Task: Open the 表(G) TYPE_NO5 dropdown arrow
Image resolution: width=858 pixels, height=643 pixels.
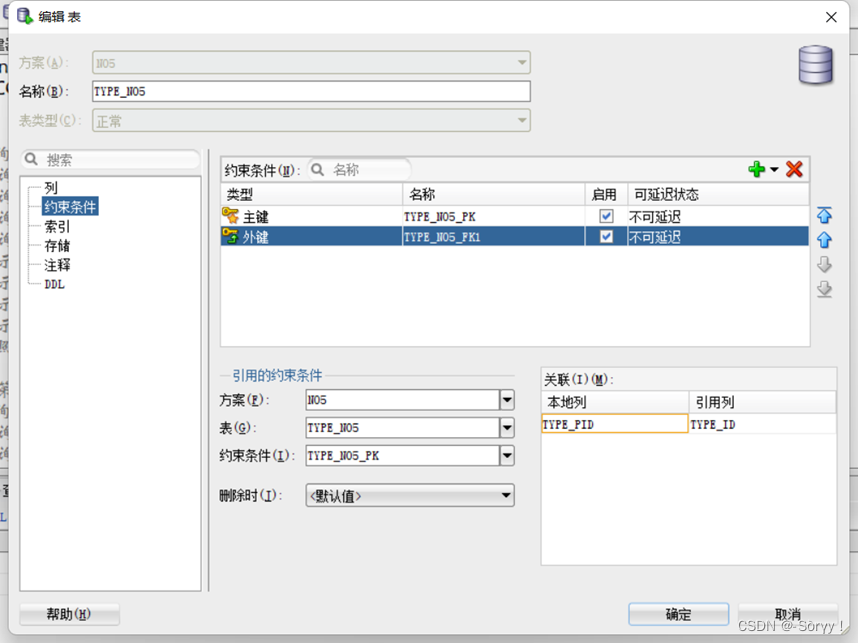Action: click(507, 427)
